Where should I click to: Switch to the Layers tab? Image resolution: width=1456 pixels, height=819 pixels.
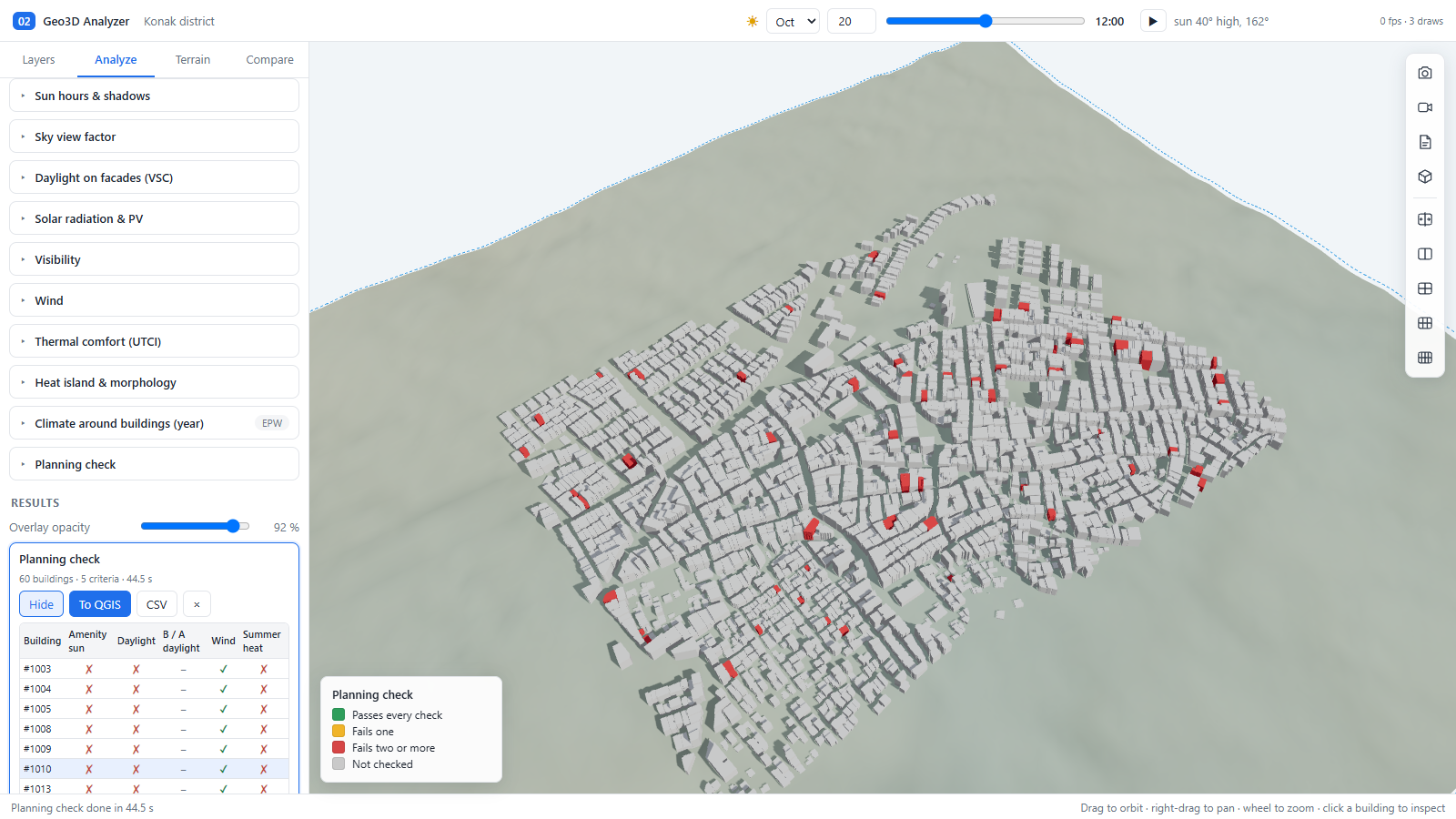coord(38,60)
